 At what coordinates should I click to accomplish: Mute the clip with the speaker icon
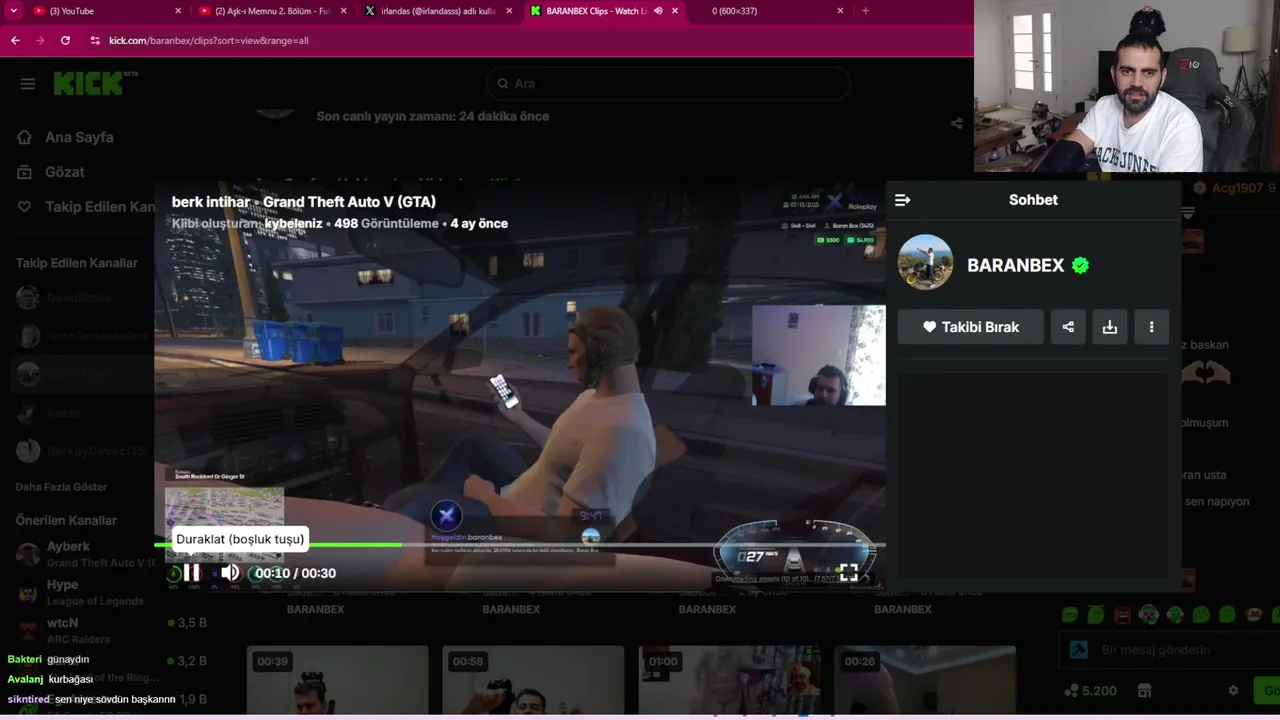point(230,572)
